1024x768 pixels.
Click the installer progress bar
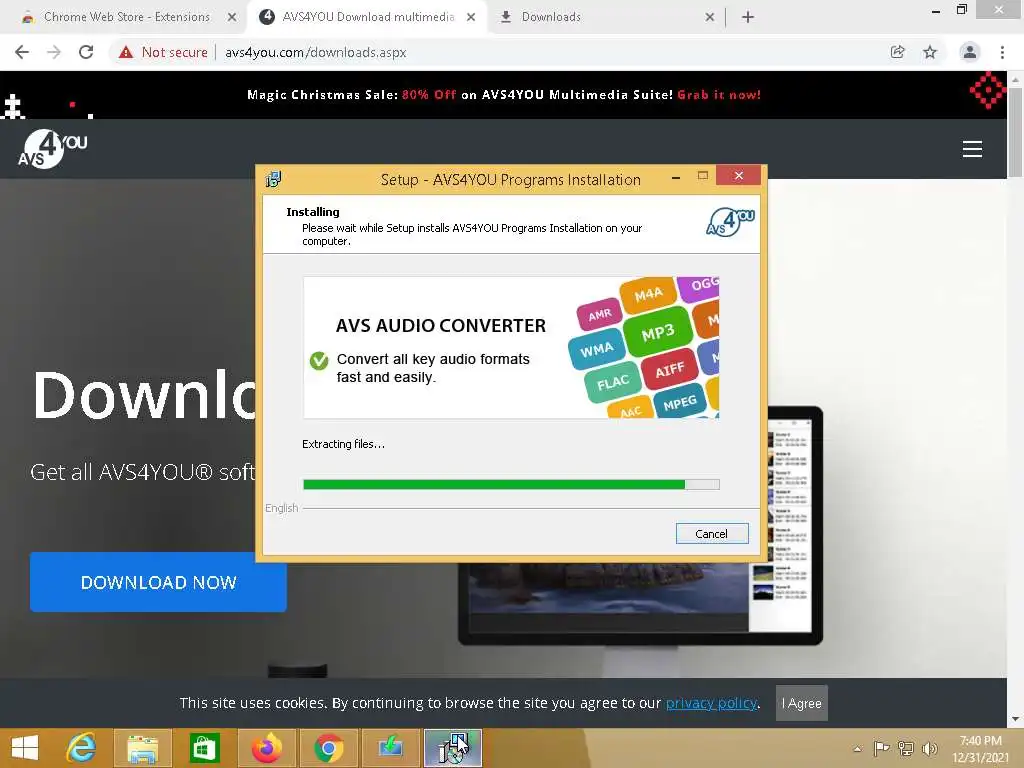click(x=511, y=484)
